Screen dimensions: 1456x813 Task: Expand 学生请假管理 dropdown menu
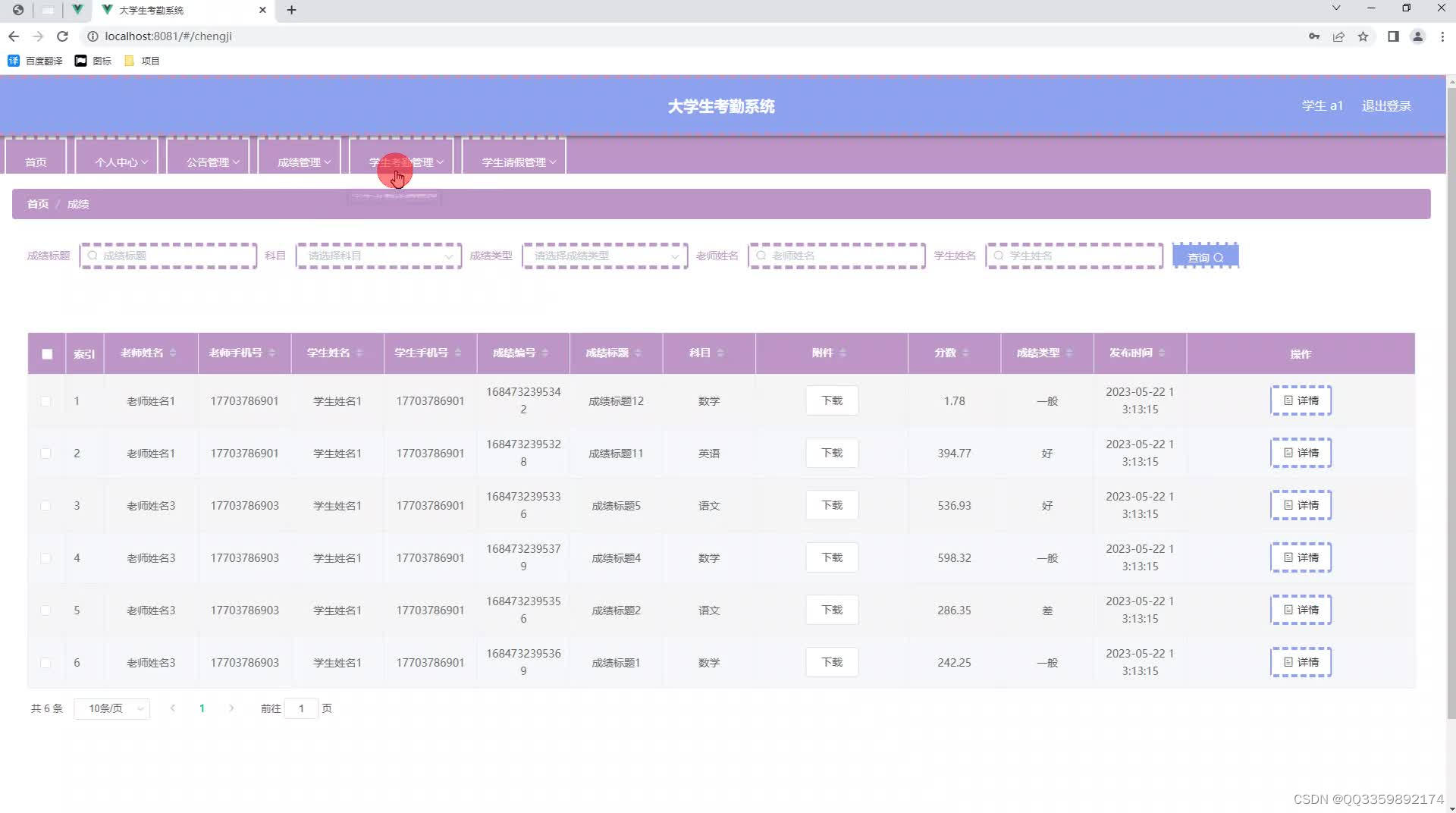coord(514,157)
